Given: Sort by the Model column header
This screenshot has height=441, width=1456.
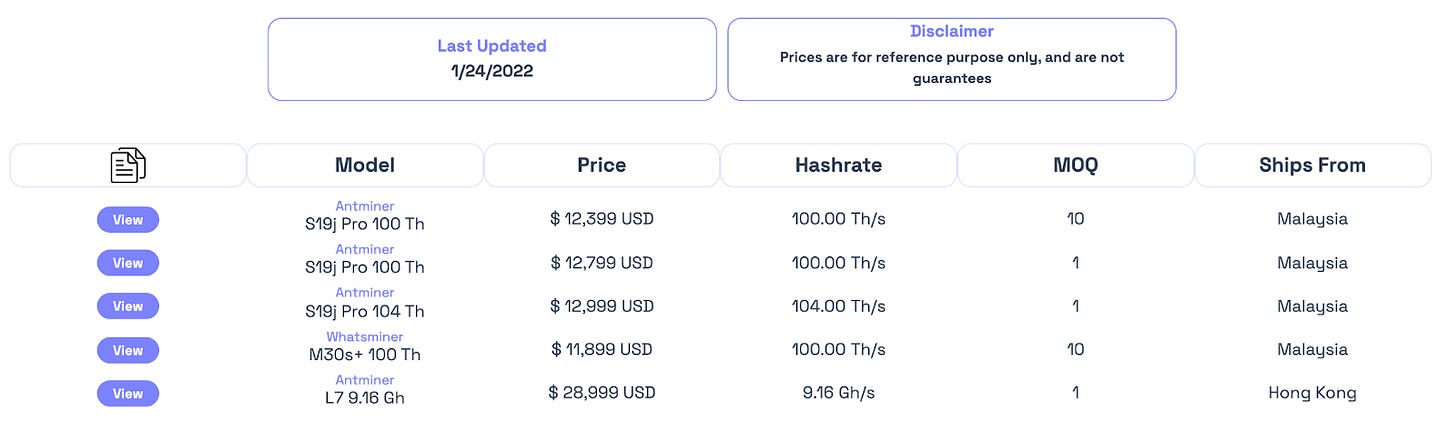Looking at the screenshot, I should point(365,165).
